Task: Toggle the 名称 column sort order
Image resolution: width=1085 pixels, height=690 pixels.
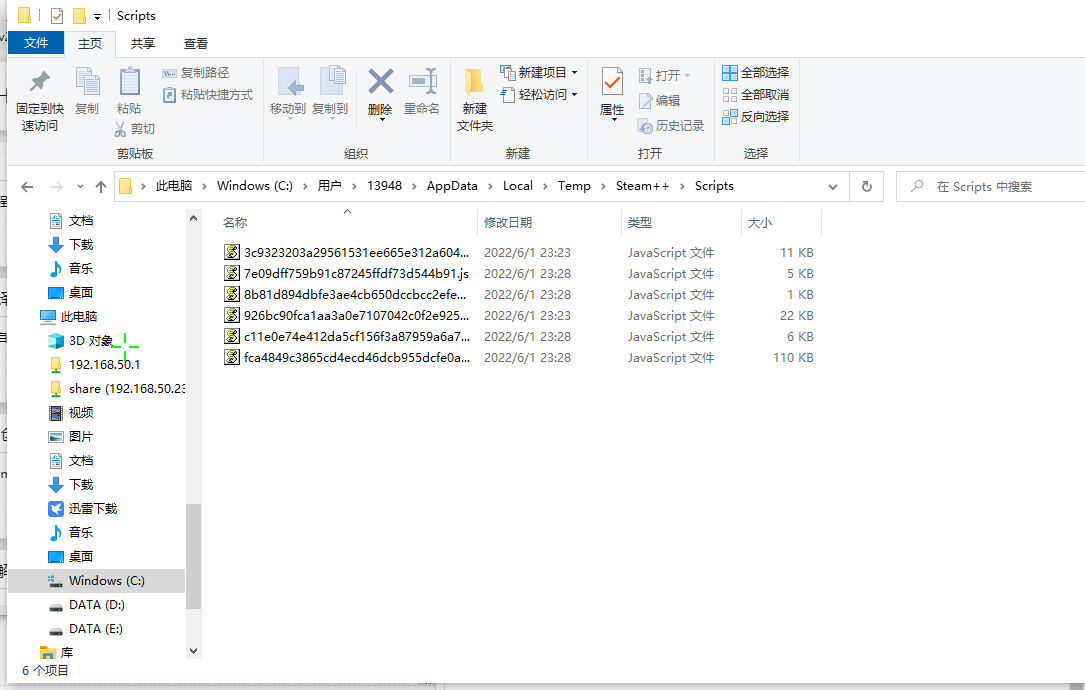Action: pyautogui.click(x=236, y=221)
